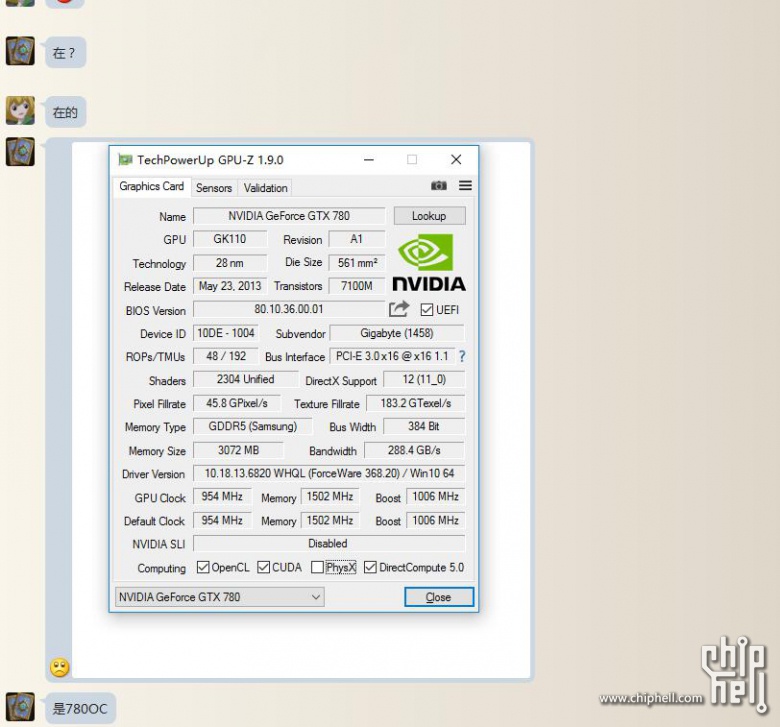Click the Gigabyte (1458) Subvendor value
This screenshot has height=727, width=780.
click(397, 333)
